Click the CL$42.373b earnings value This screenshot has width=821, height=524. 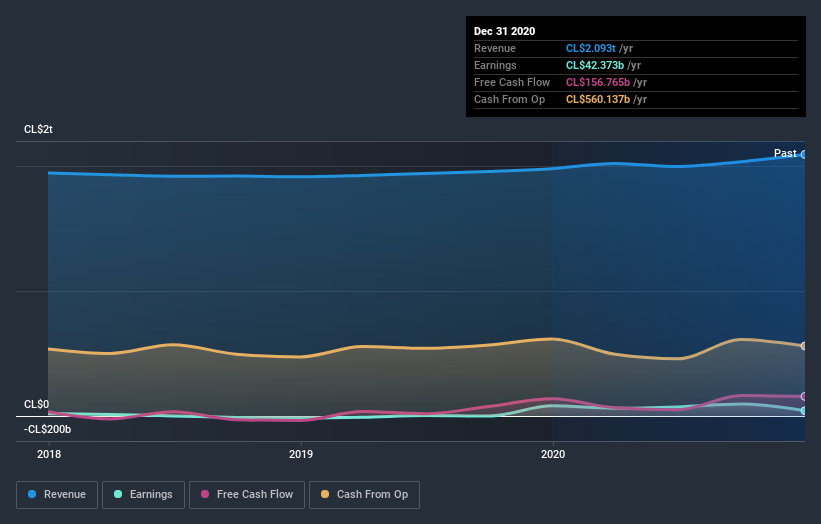tap(595, 65)
